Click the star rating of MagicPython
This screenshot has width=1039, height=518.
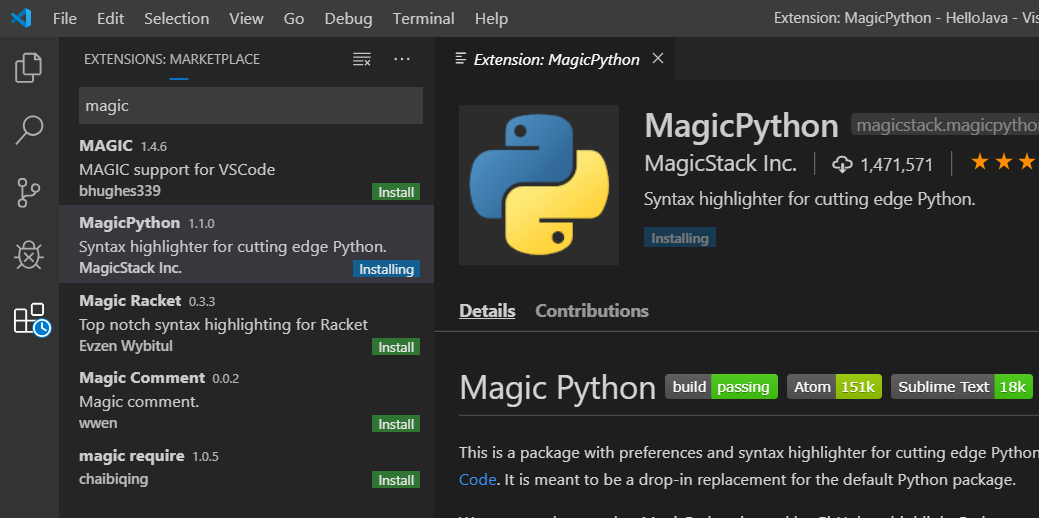[1003, 162]
